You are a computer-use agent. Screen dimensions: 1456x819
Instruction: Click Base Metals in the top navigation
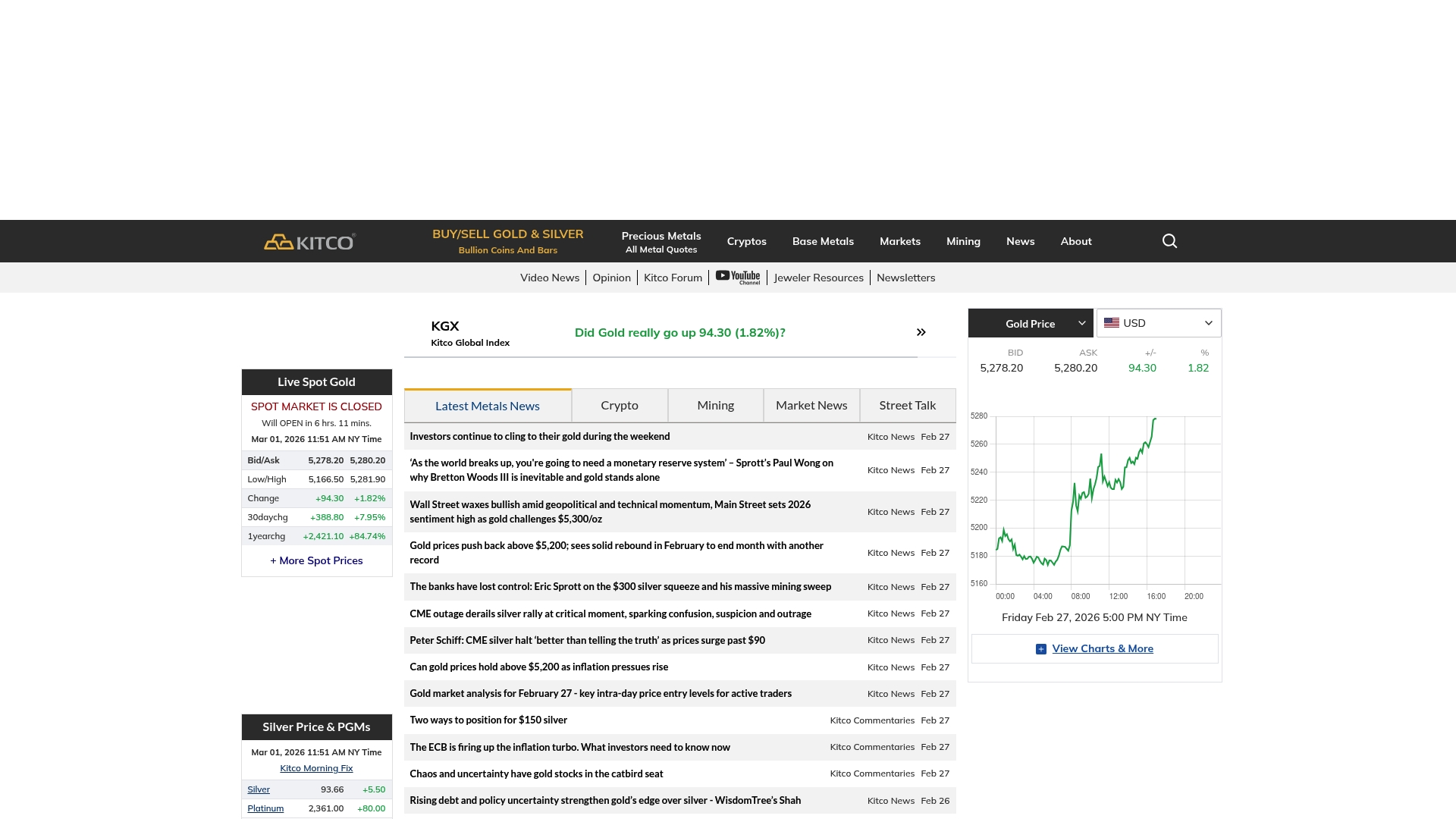coord(822,241)
